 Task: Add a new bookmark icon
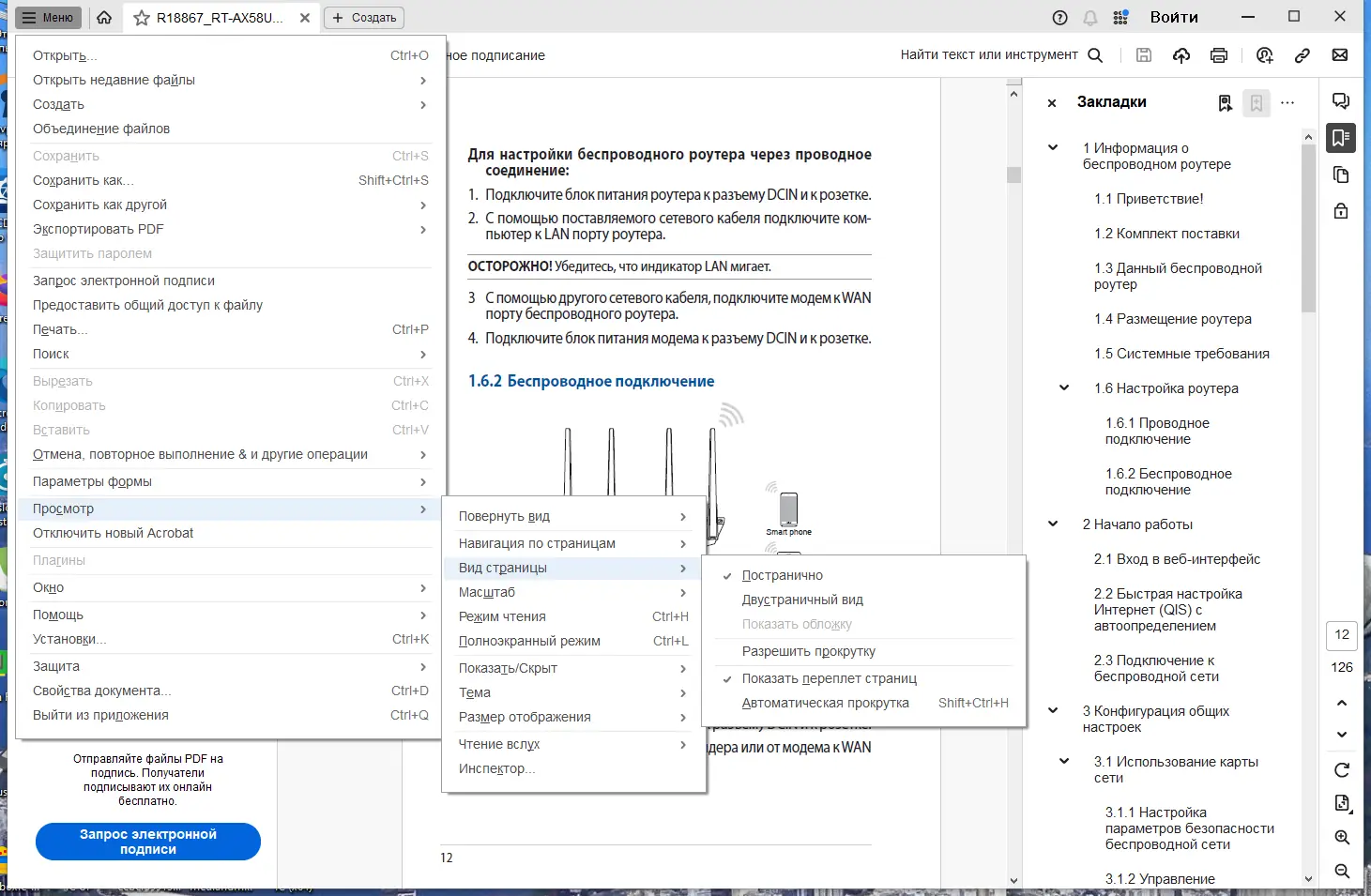tap(1257, 103)
